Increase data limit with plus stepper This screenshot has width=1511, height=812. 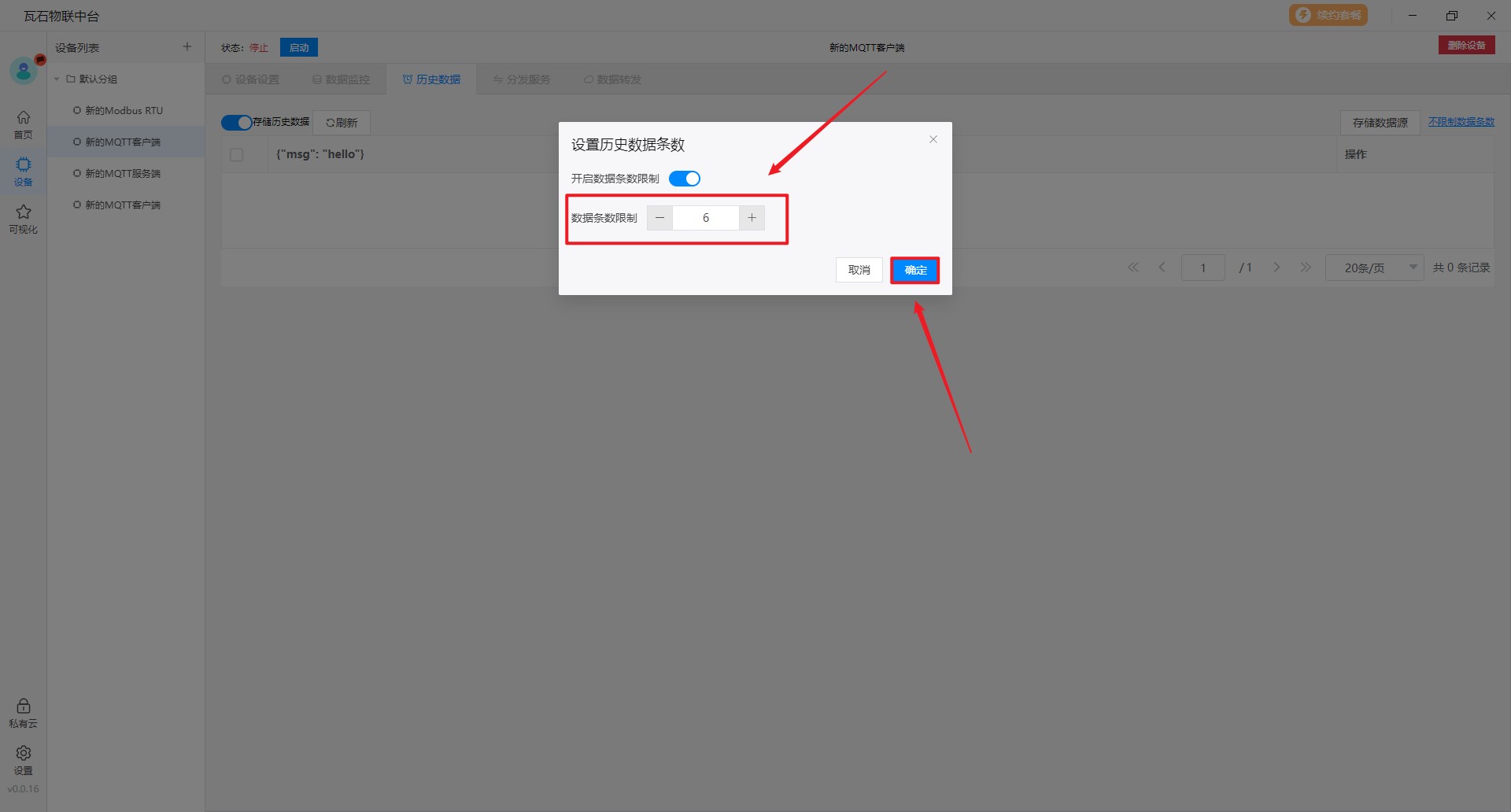752,218
